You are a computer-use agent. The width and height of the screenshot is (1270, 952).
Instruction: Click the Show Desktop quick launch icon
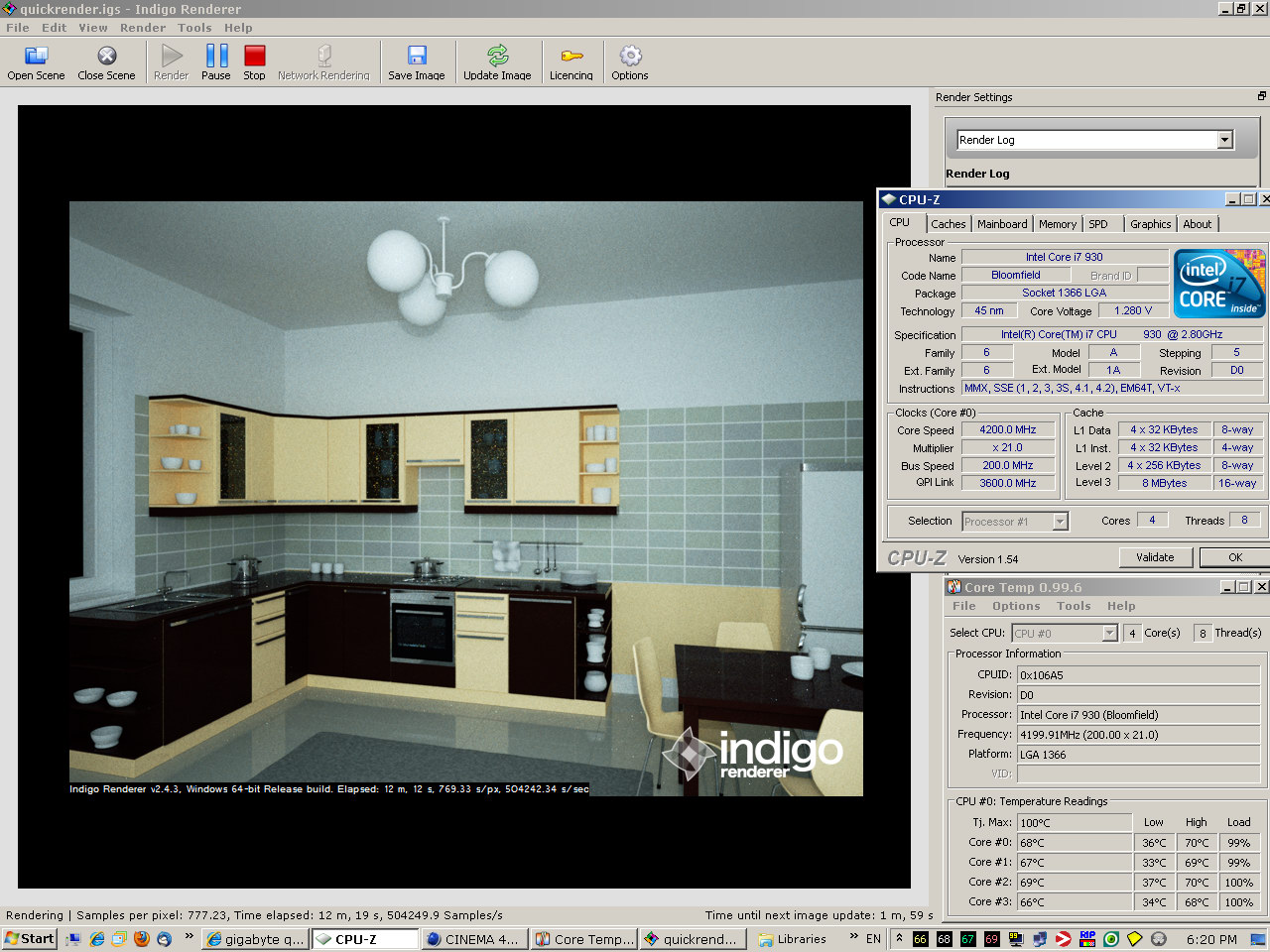click(x=74, y=938)
